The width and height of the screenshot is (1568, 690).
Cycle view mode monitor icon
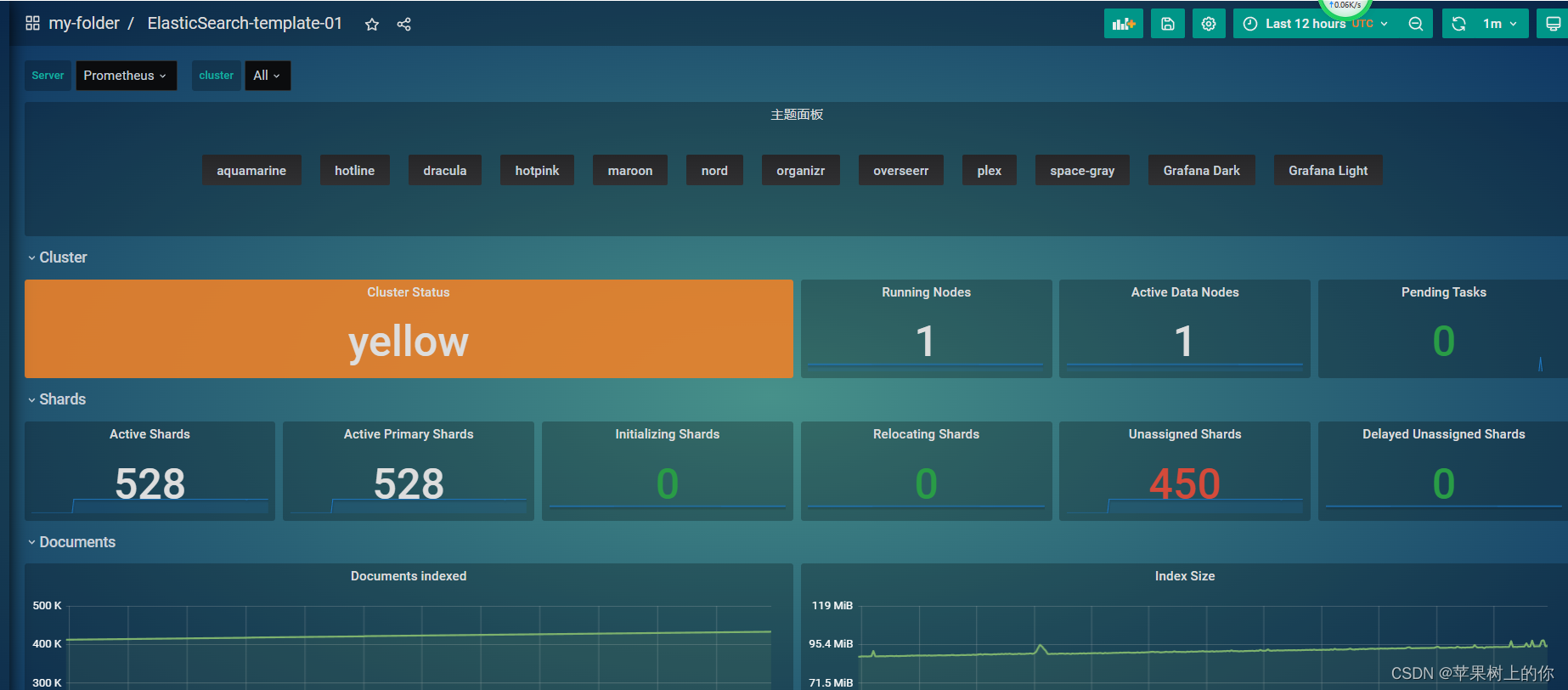(1553, 24)
